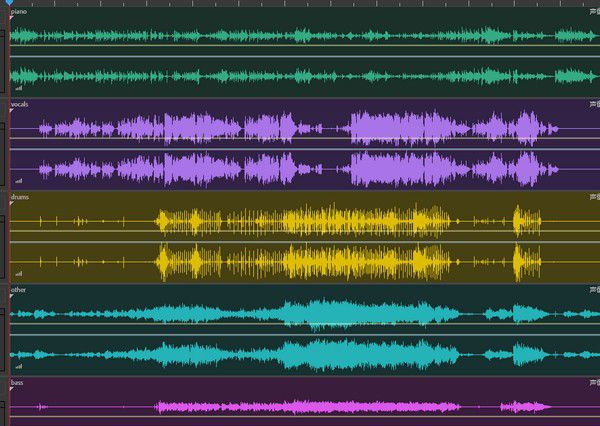Select the purple vocals waveform clip
Image resolution: width=600 pixels, height=426 pixels.
tap(305, 145)
